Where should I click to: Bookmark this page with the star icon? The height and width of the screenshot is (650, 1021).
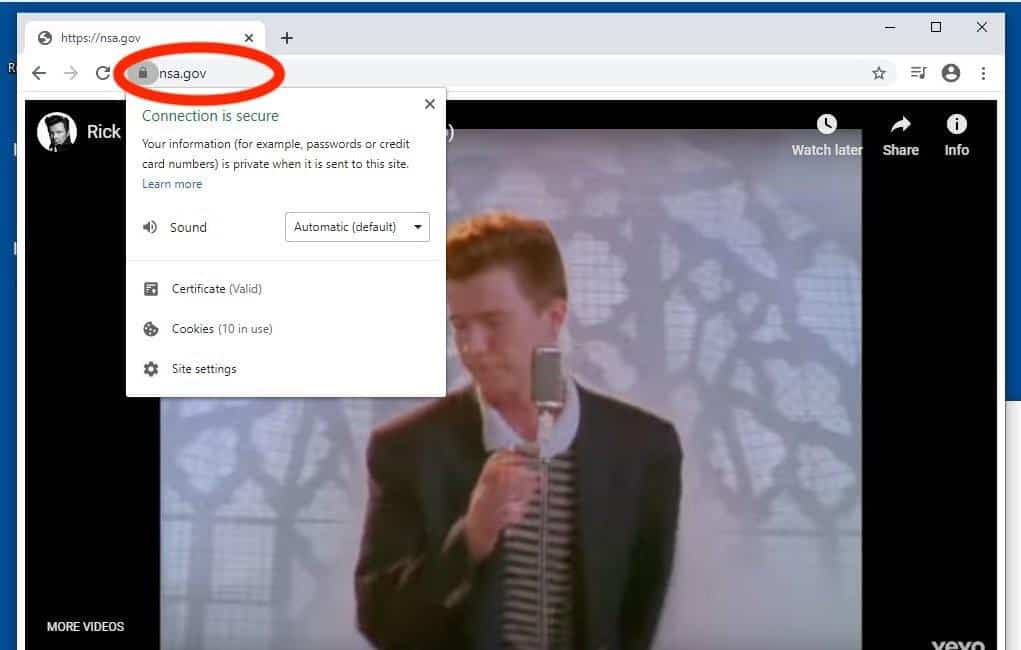(879, 73)
